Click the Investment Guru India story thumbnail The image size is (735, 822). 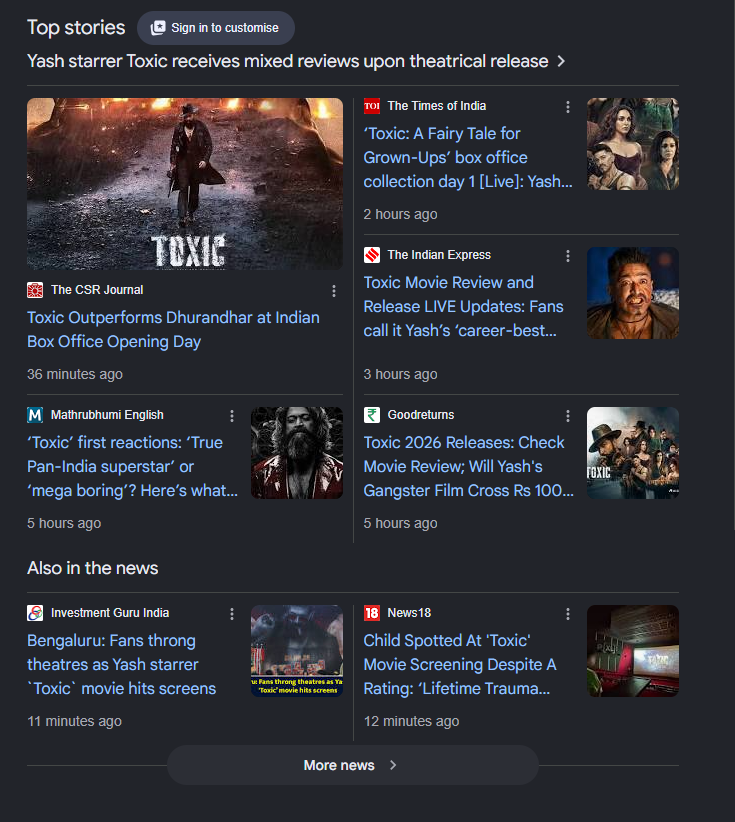tap(297, 651)
